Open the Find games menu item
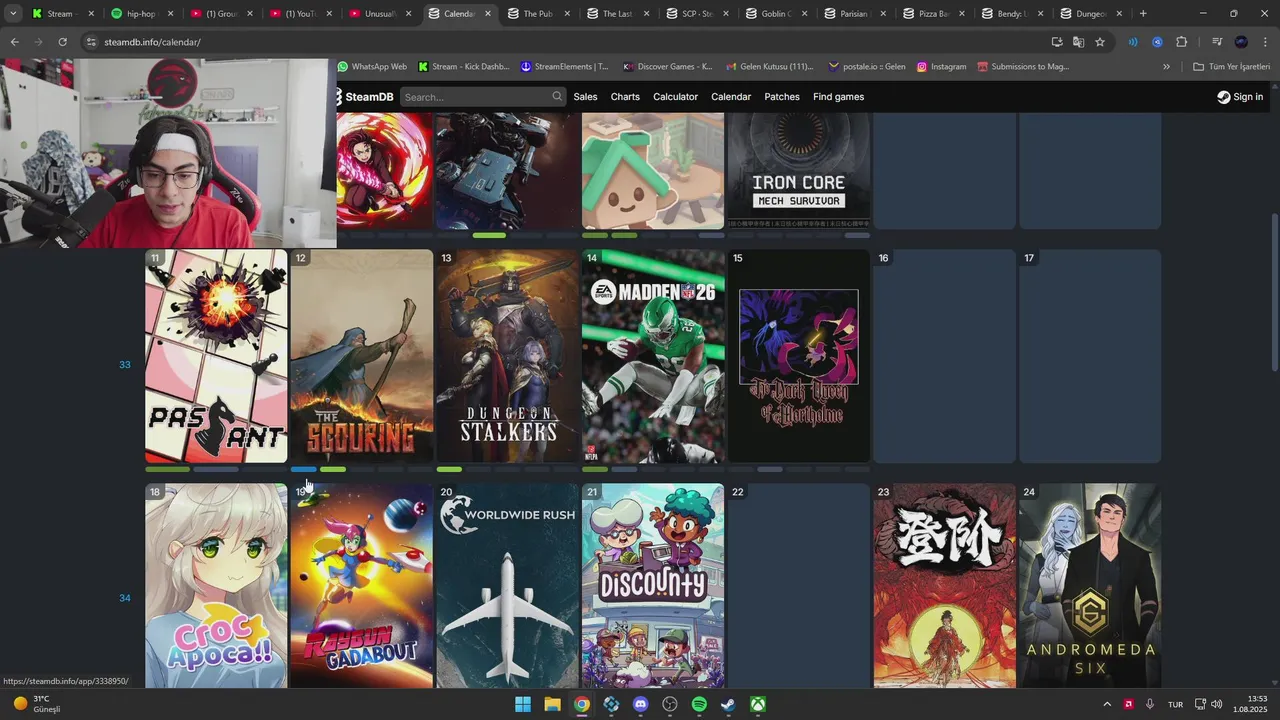The height and width of the screenshot is (720, 1280). pyautogui.click(x=838, y=97)
